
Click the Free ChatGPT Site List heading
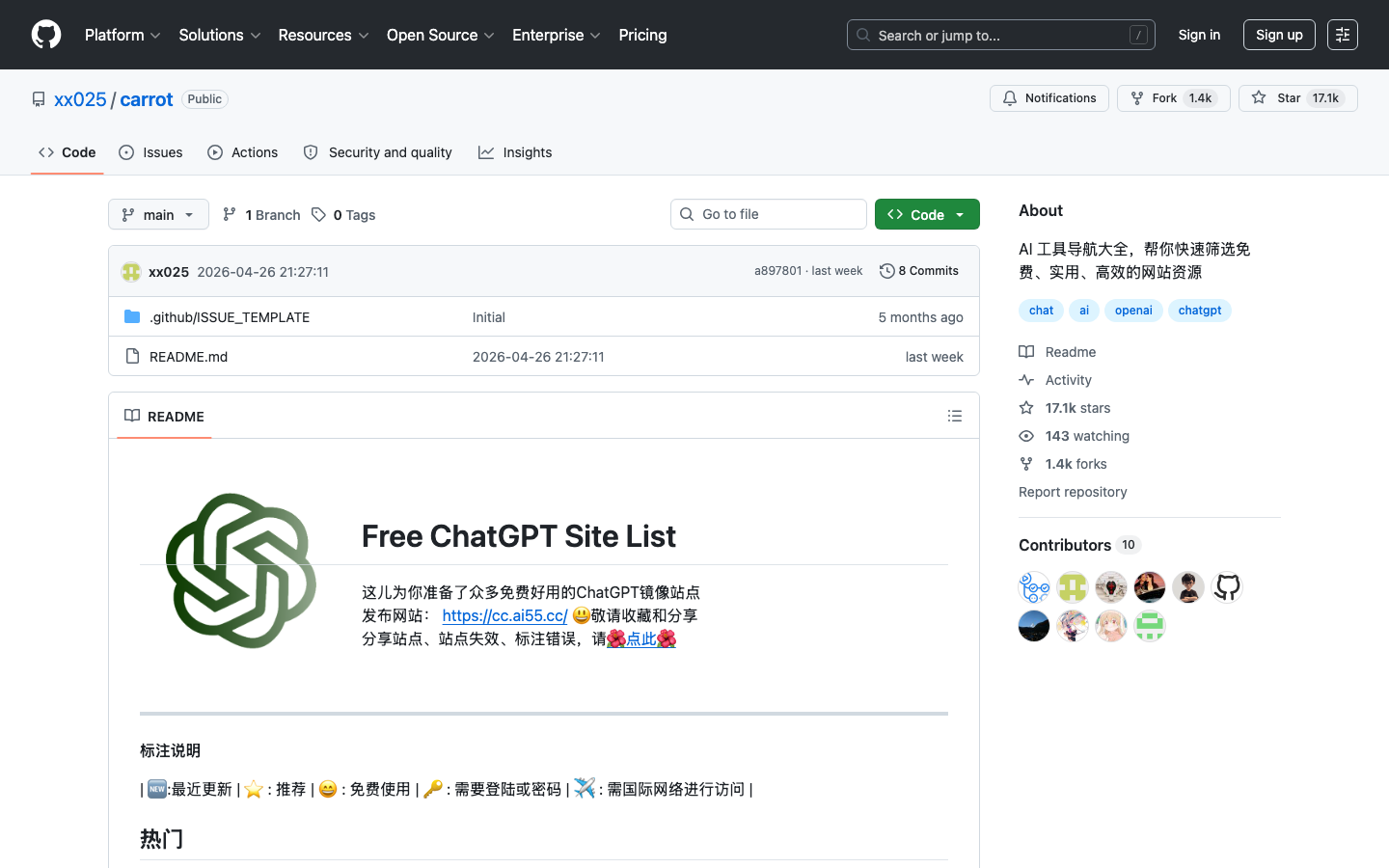519,536
